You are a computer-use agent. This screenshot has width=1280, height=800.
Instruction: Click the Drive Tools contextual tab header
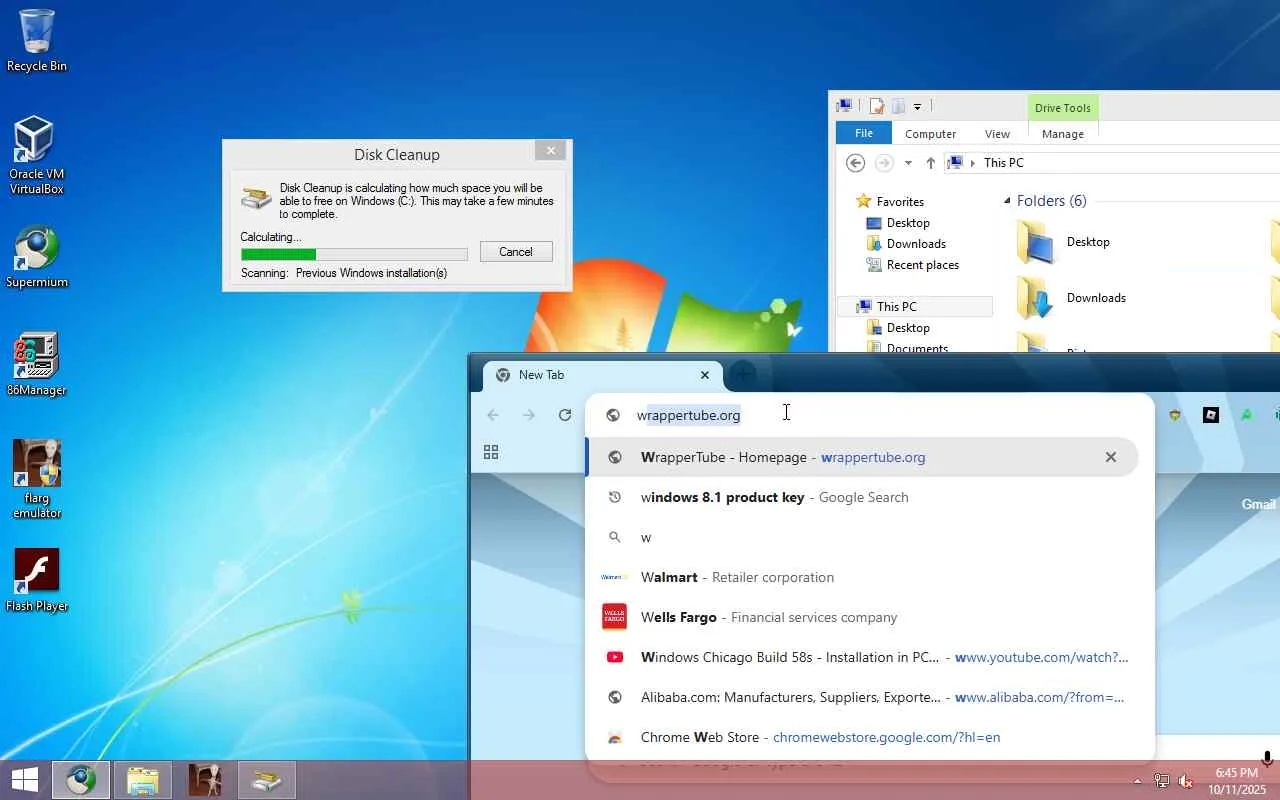click(x=1062, y=108)
